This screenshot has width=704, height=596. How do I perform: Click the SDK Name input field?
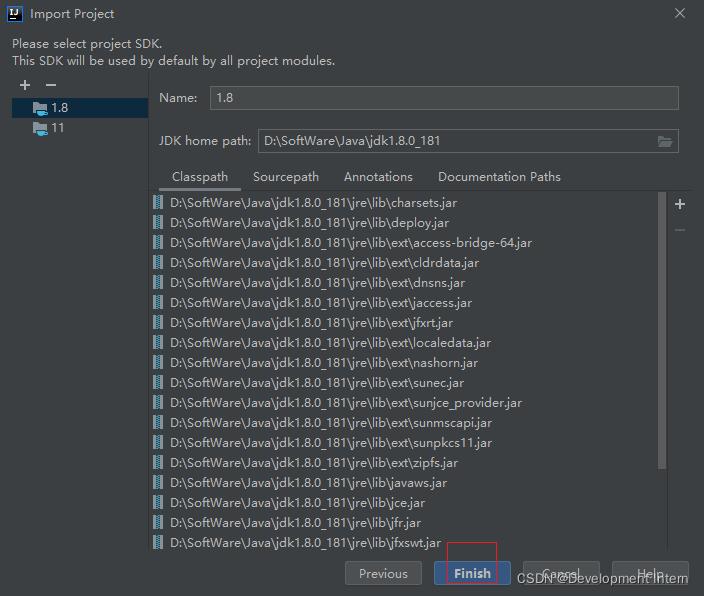444,98
